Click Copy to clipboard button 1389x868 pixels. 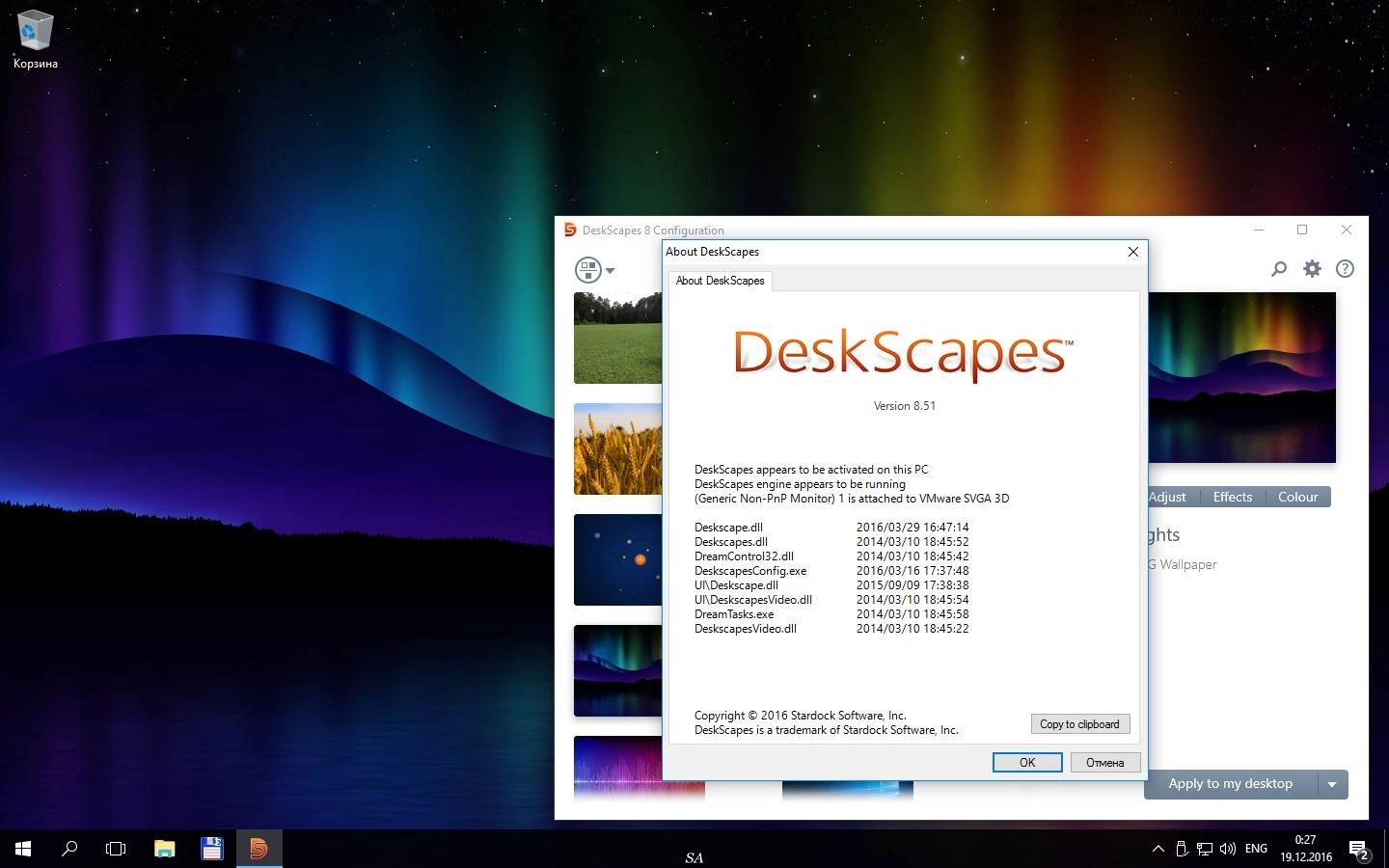(x=1079, y=724)
